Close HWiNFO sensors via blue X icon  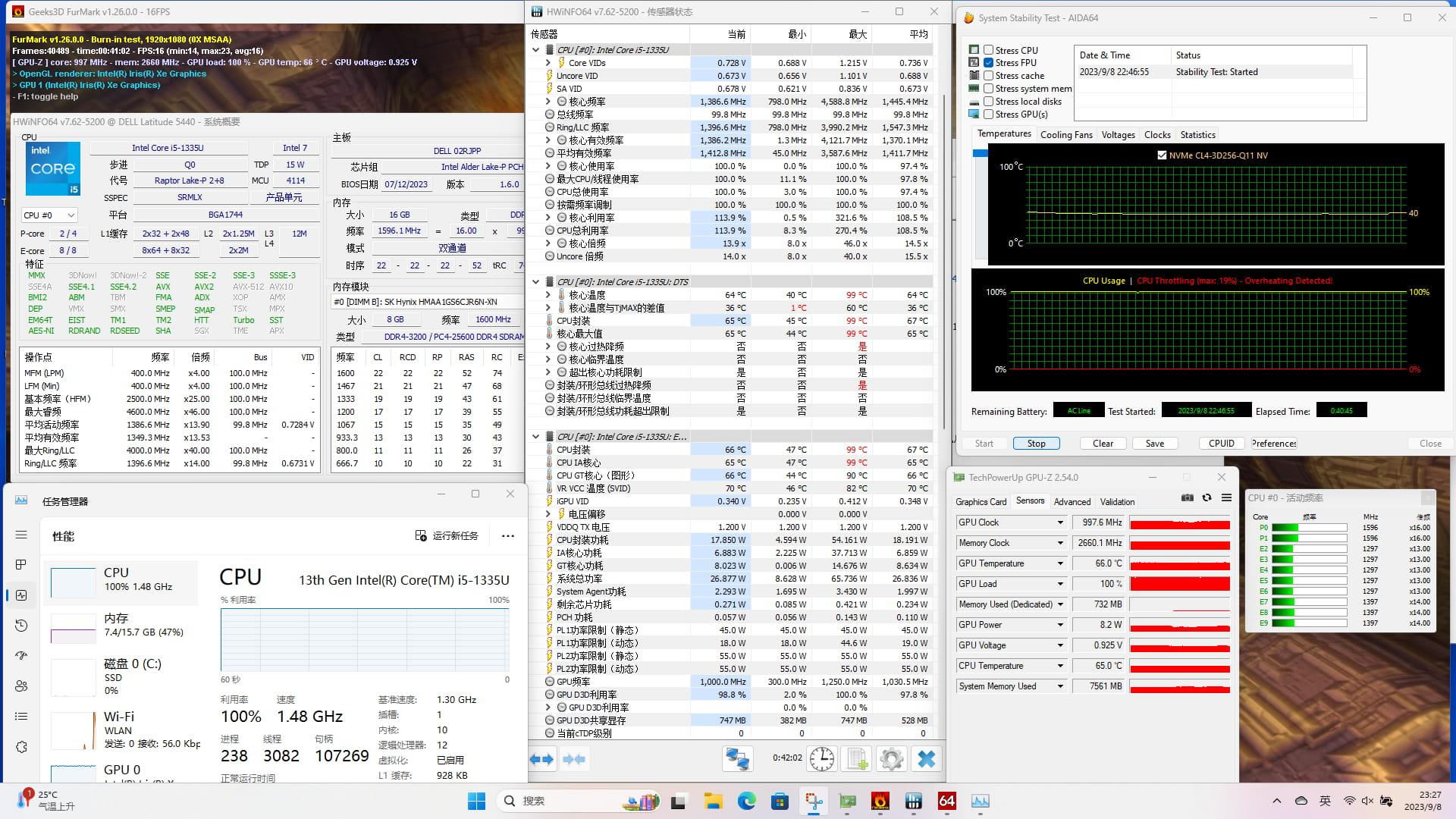pos(926,758)
